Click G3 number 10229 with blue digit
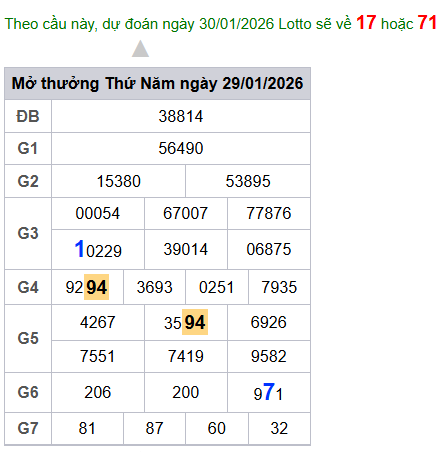Image resolution: width=447 pixels, height=452 pixels. pyautogui.click(x=98, y=250)
